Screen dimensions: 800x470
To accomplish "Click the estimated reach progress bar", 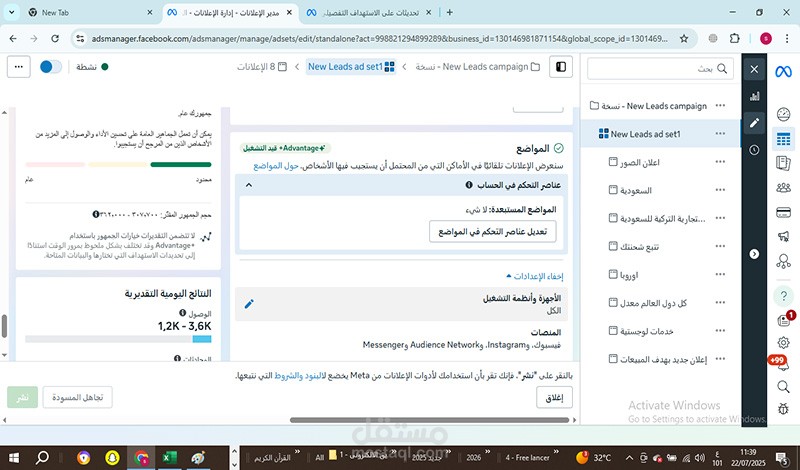I will [118, 339].
